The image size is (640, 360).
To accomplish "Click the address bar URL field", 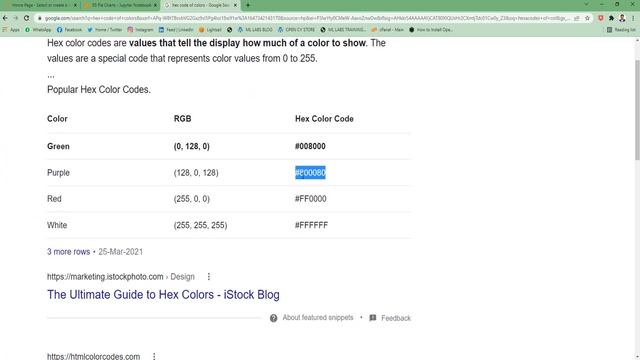I will pos(306,18).
